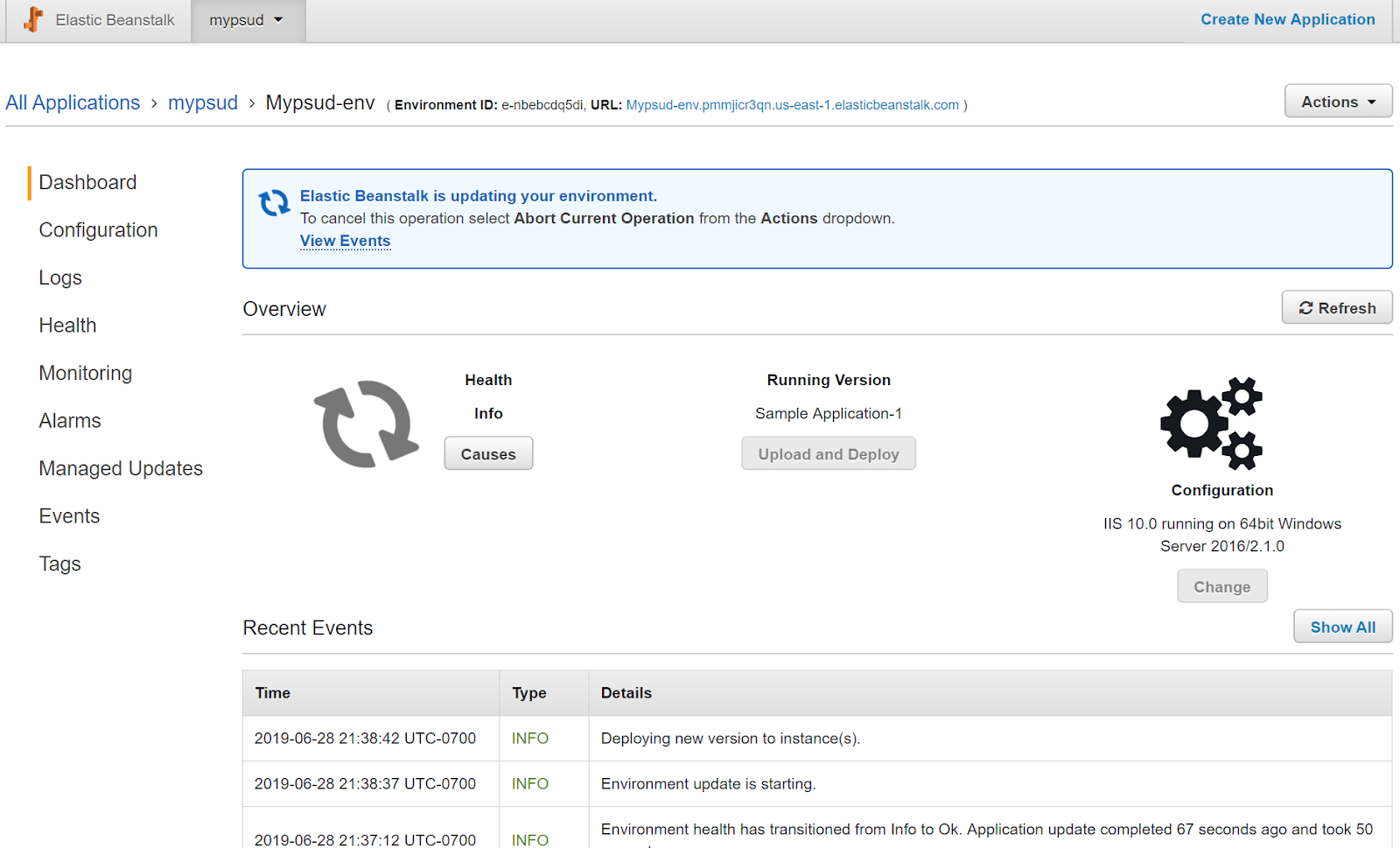Click the spinning Health status icon

(x=365, y=424)
